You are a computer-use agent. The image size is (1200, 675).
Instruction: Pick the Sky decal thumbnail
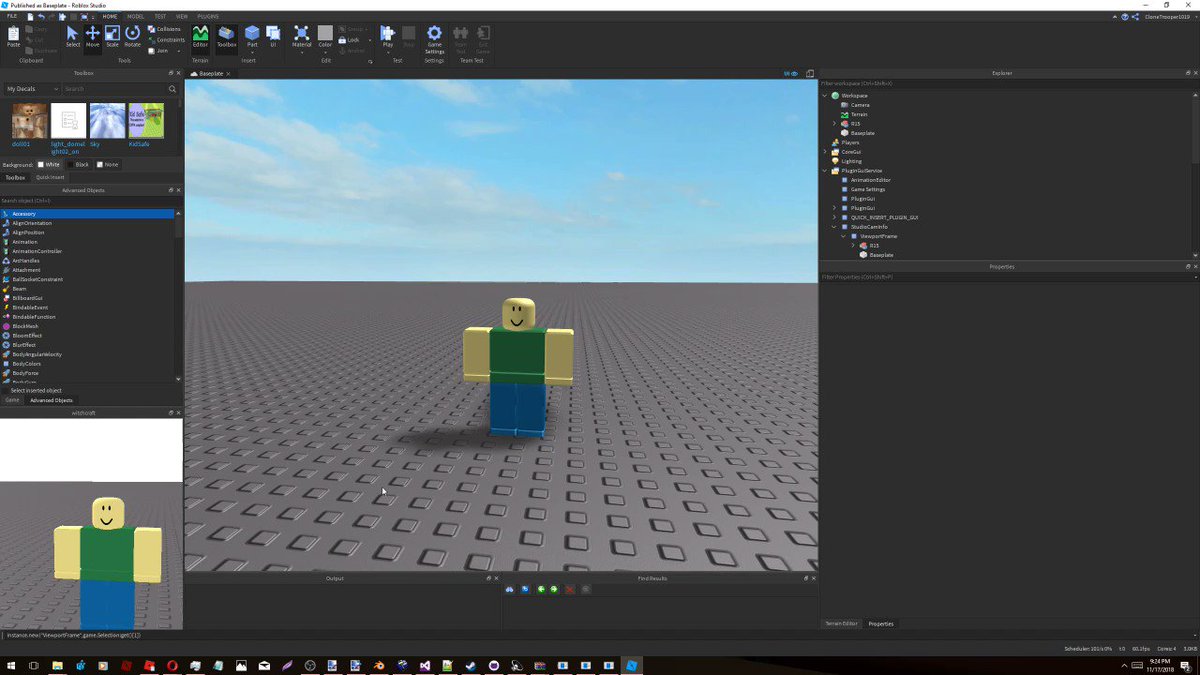107,120
